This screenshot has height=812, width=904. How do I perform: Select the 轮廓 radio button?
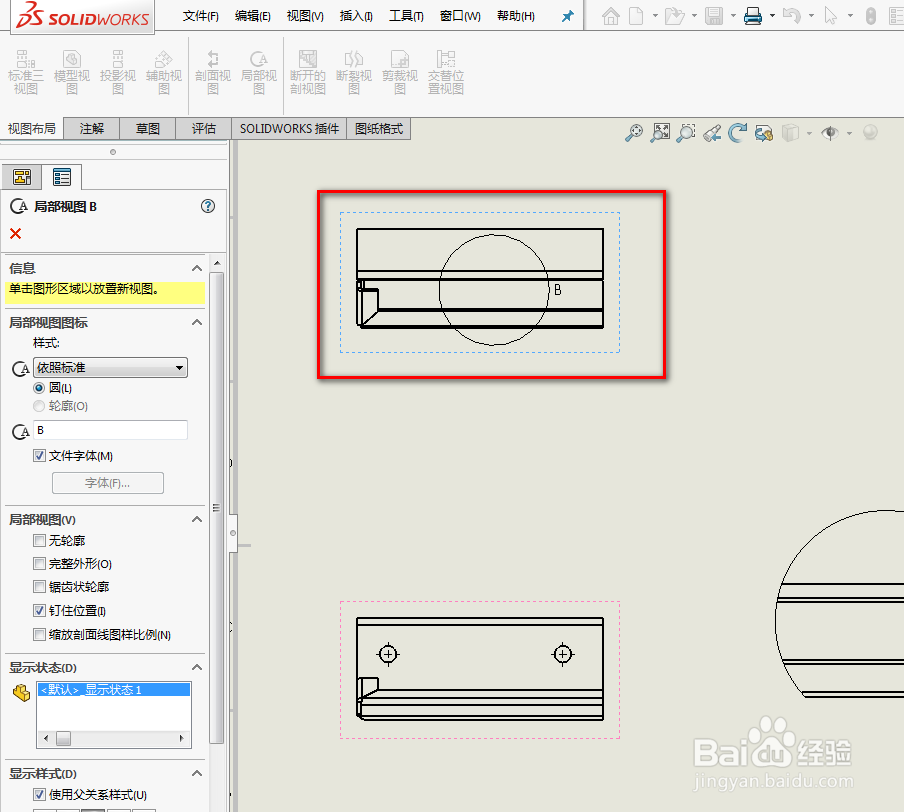click(x=37, y=405)
